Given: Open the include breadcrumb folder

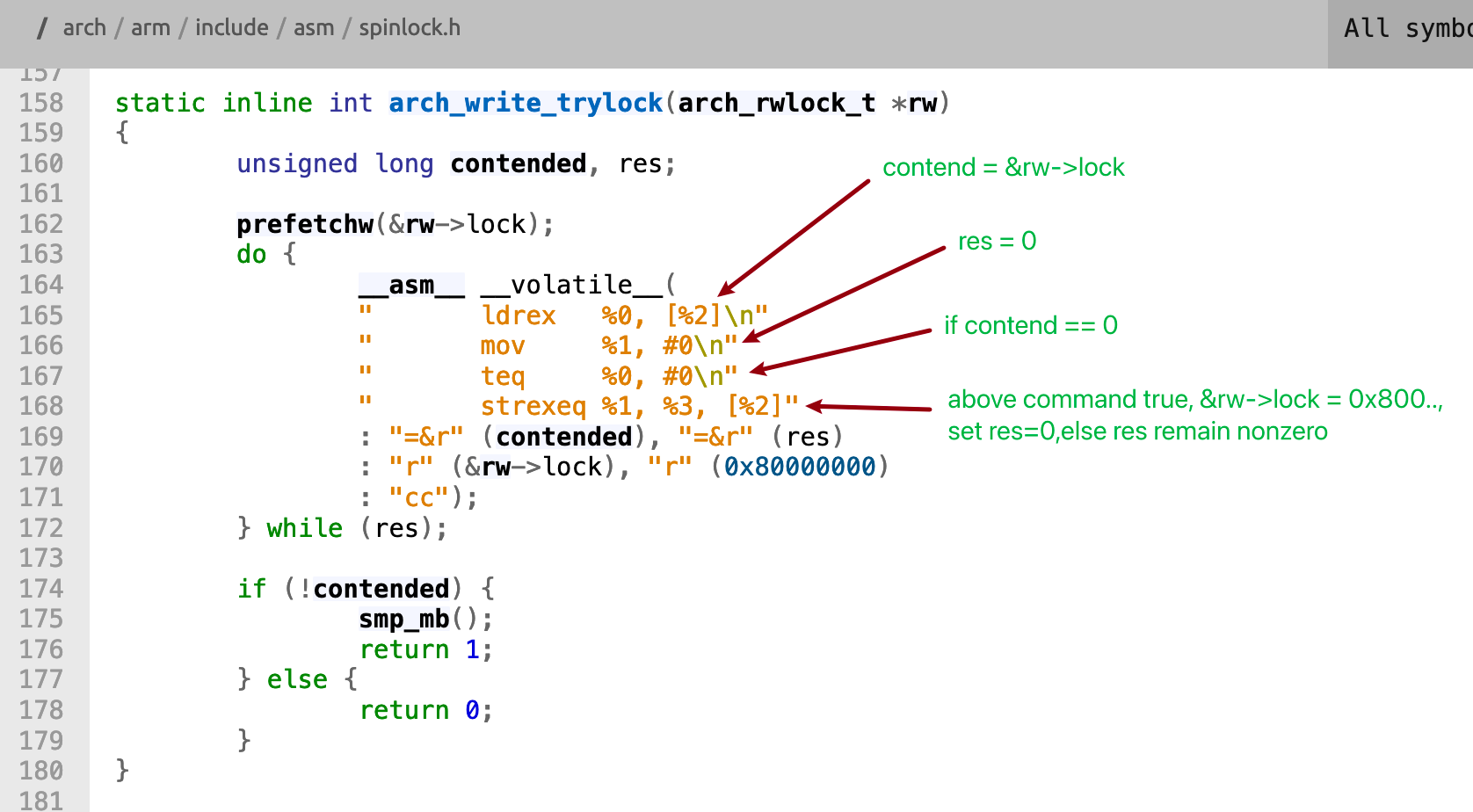Looking at the screenshot, I should [x=232, y=28].
